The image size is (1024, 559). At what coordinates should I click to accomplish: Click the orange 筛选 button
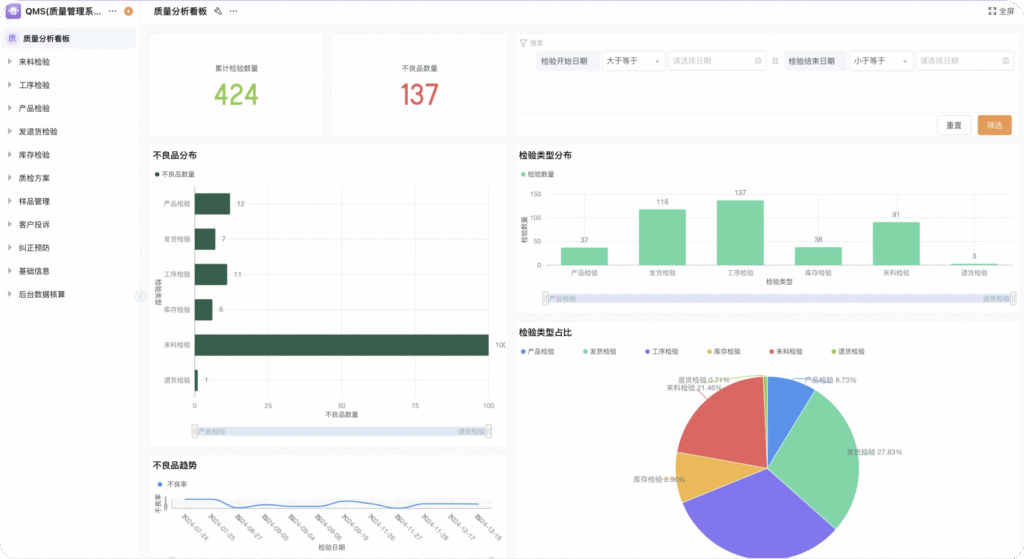[x=994, y=125]
